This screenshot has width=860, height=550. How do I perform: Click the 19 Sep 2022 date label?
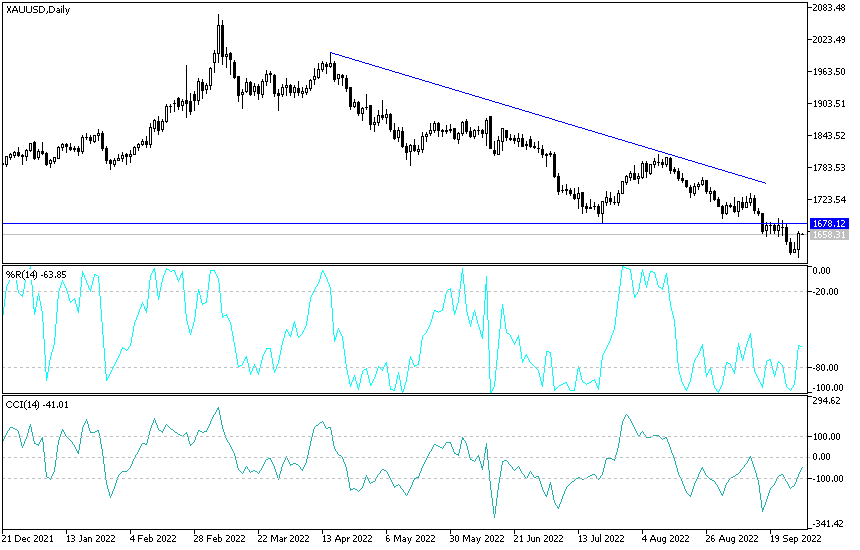tap(796, 538)
